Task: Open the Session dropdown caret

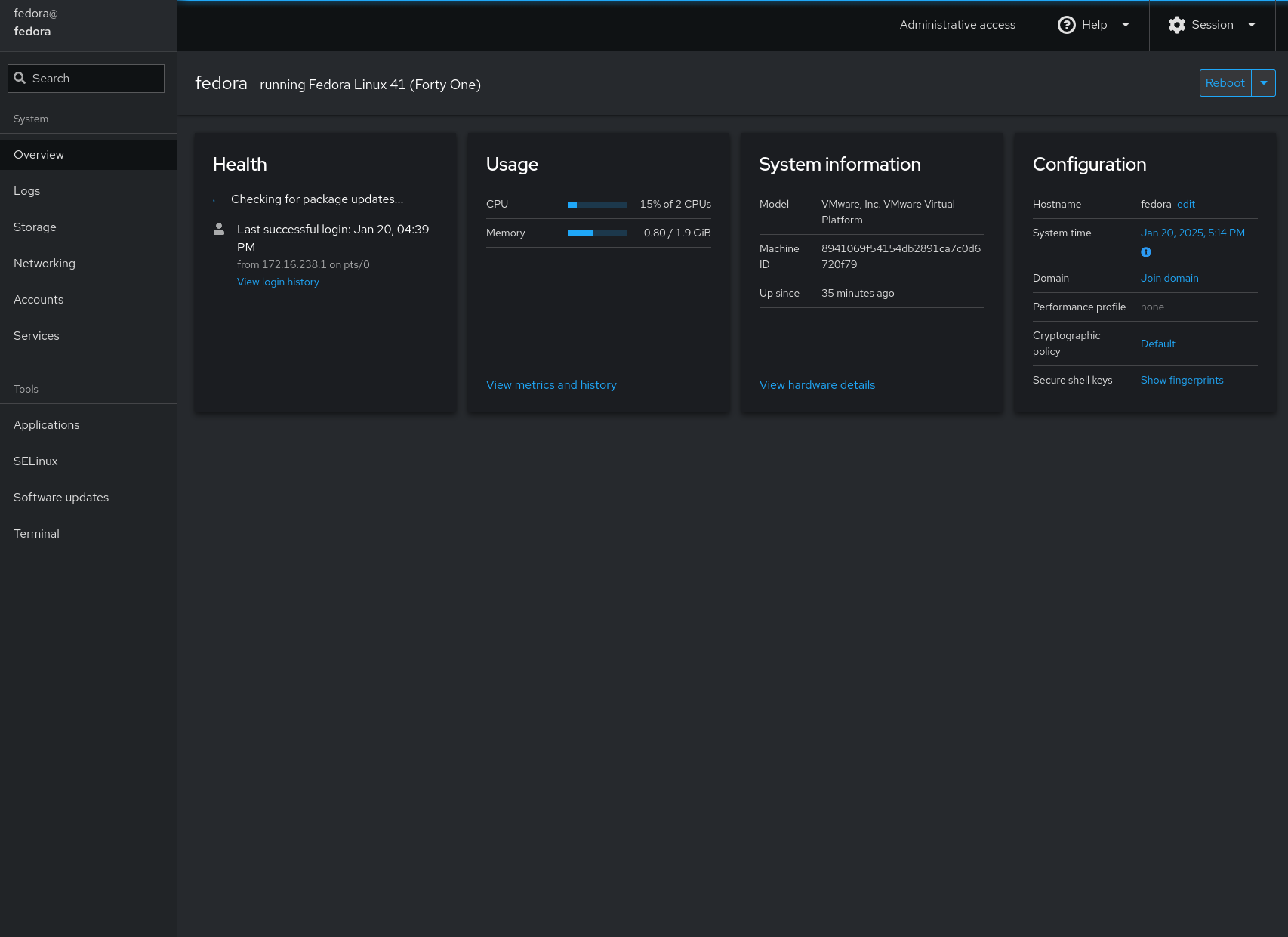Action: 1251,25
